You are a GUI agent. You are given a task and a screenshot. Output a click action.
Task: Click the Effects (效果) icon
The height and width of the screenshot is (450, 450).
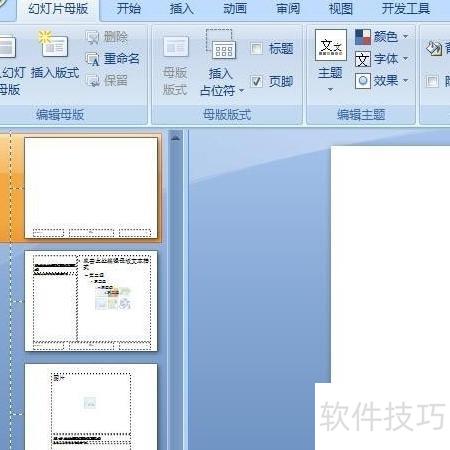[363, 81]
